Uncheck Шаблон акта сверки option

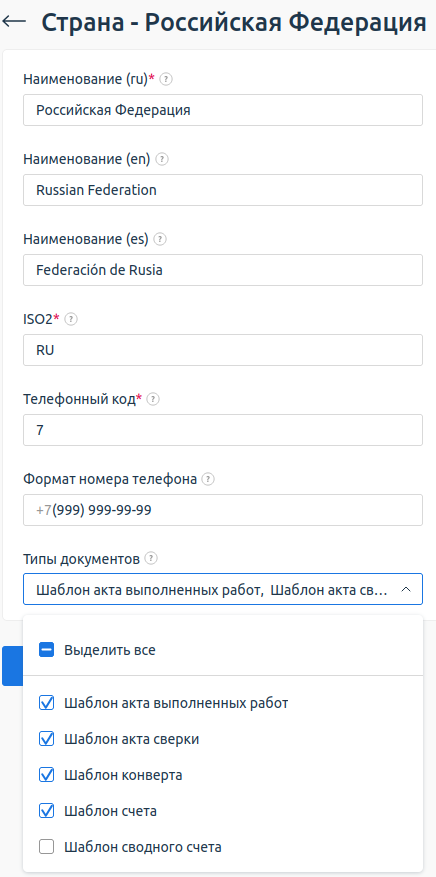coord(46,739)
